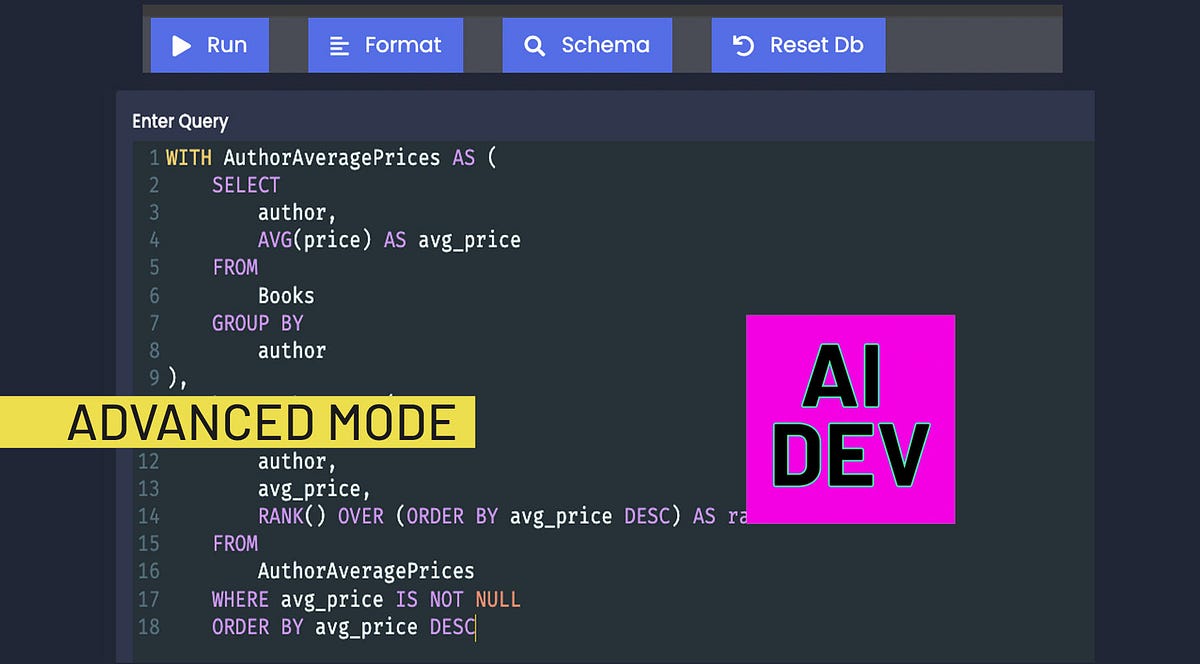Open the Schema viewer
Image resolution: width=1200 pixels, height=664 pixels.
click(587, 44)
